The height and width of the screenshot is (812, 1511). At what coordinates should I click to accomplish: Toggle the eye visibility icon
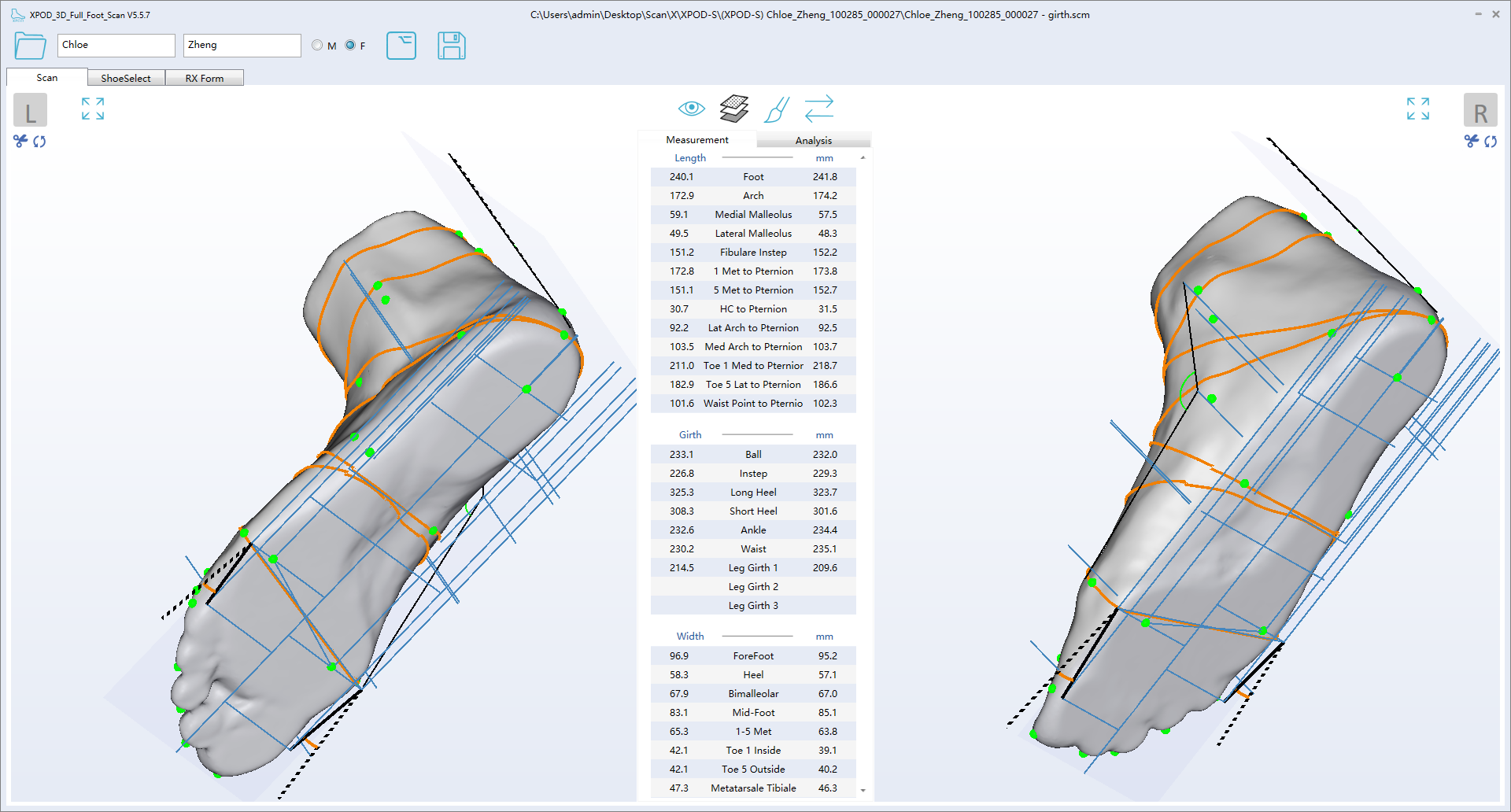692,108
